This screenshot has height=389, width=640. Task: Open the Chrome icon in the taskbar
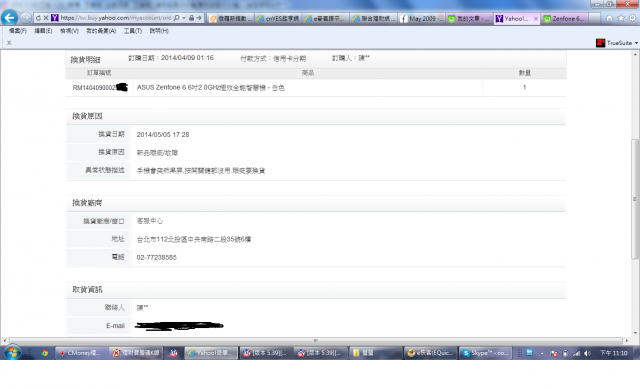pos(44,353)
